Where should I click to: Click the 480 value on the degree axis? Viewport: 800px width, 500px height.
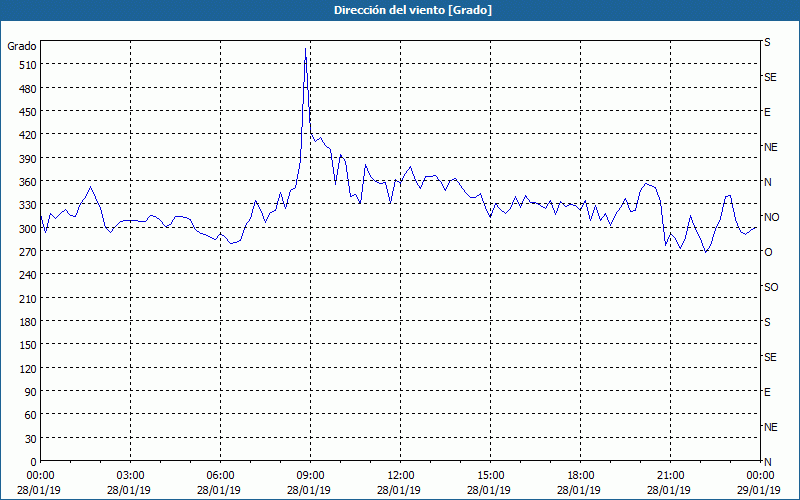tap(28, 89)
